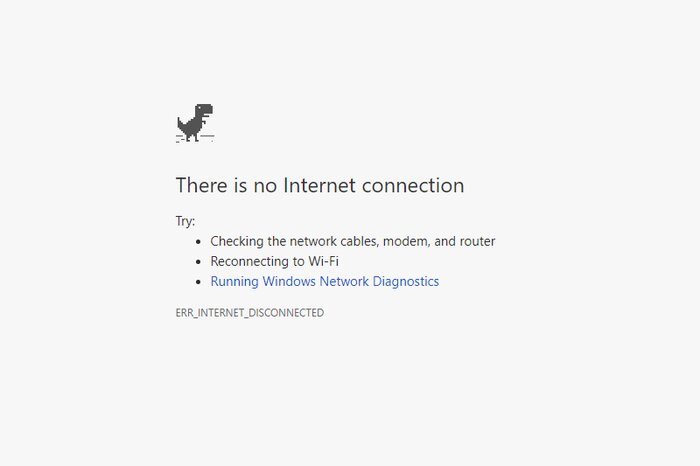Screen dimensions: 700x466
Task: Click the word 'Diagnostics' in the blue link
Action: point(406,282)
